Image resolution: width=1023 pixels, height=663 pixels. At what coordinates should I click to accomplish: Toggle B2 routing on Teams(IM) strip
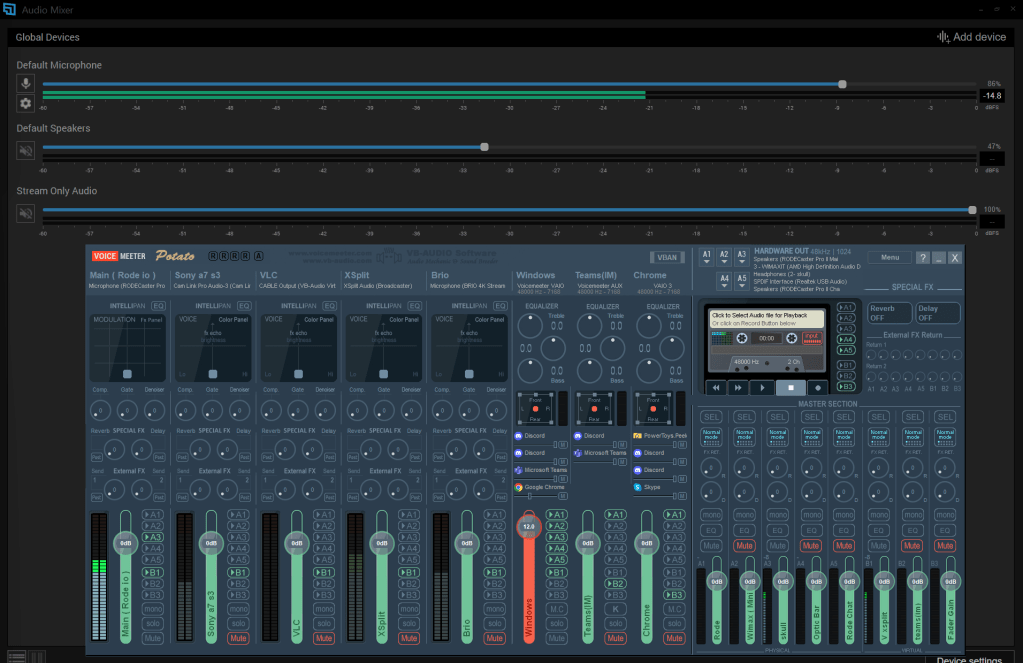click(615, 583)
